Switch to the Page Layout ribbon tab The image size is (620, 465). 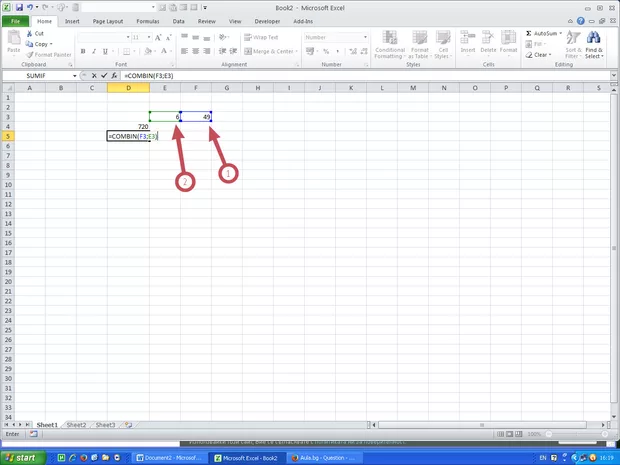[108, 21]
